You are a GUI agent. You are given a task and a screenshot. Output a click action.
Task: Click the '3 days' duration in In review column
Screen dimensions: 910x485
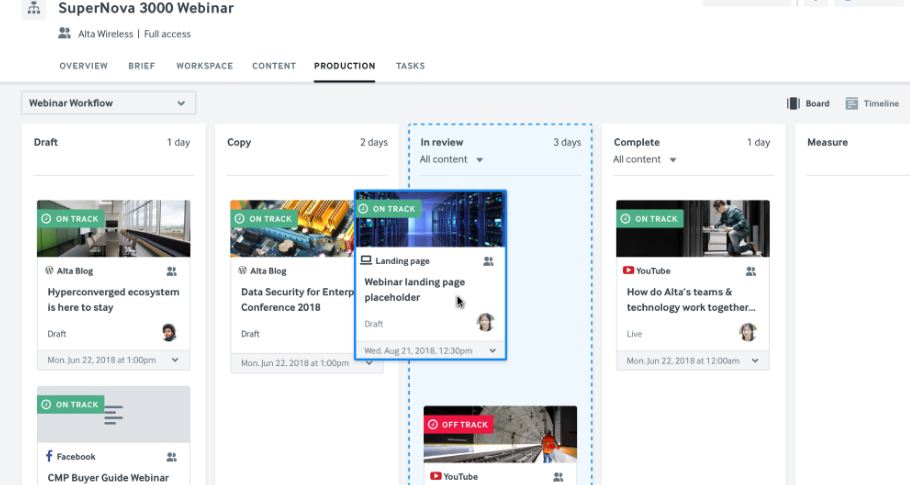click(x=567, y=142)
